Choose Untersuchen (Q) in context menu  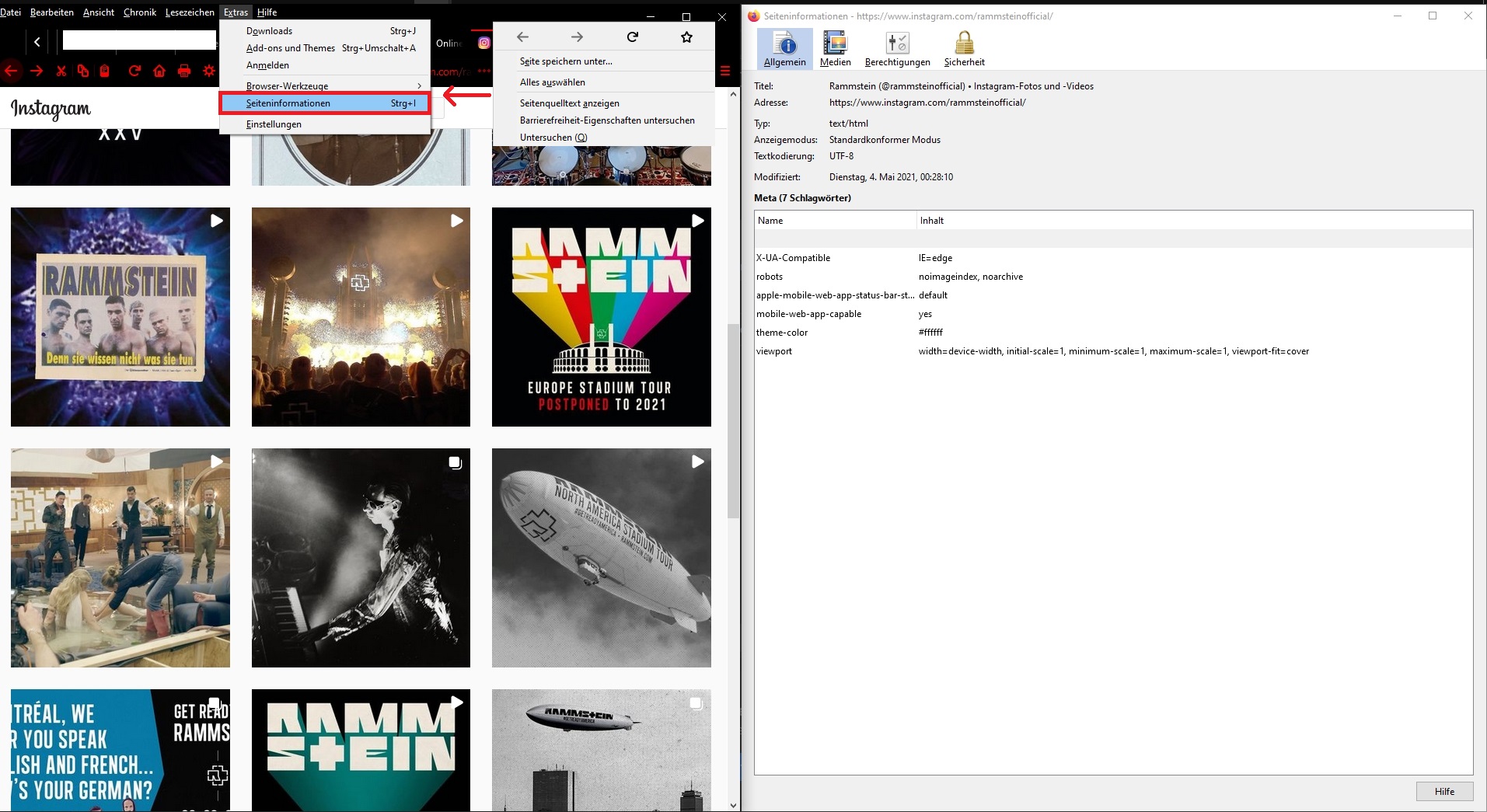[x=604, y=138]
